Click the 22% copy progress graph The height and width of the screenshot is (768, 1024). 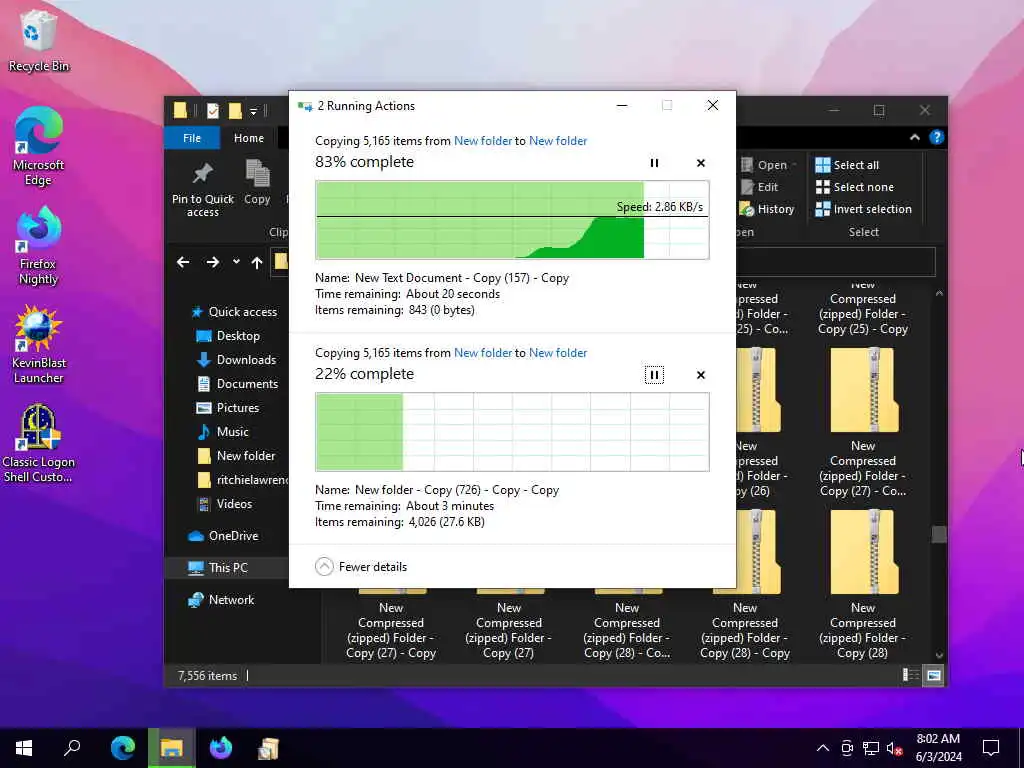tap(512, 432)
